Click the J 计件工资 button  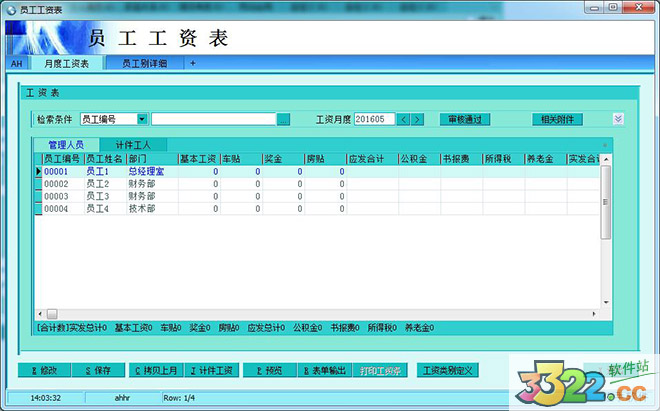click(212, 370)
